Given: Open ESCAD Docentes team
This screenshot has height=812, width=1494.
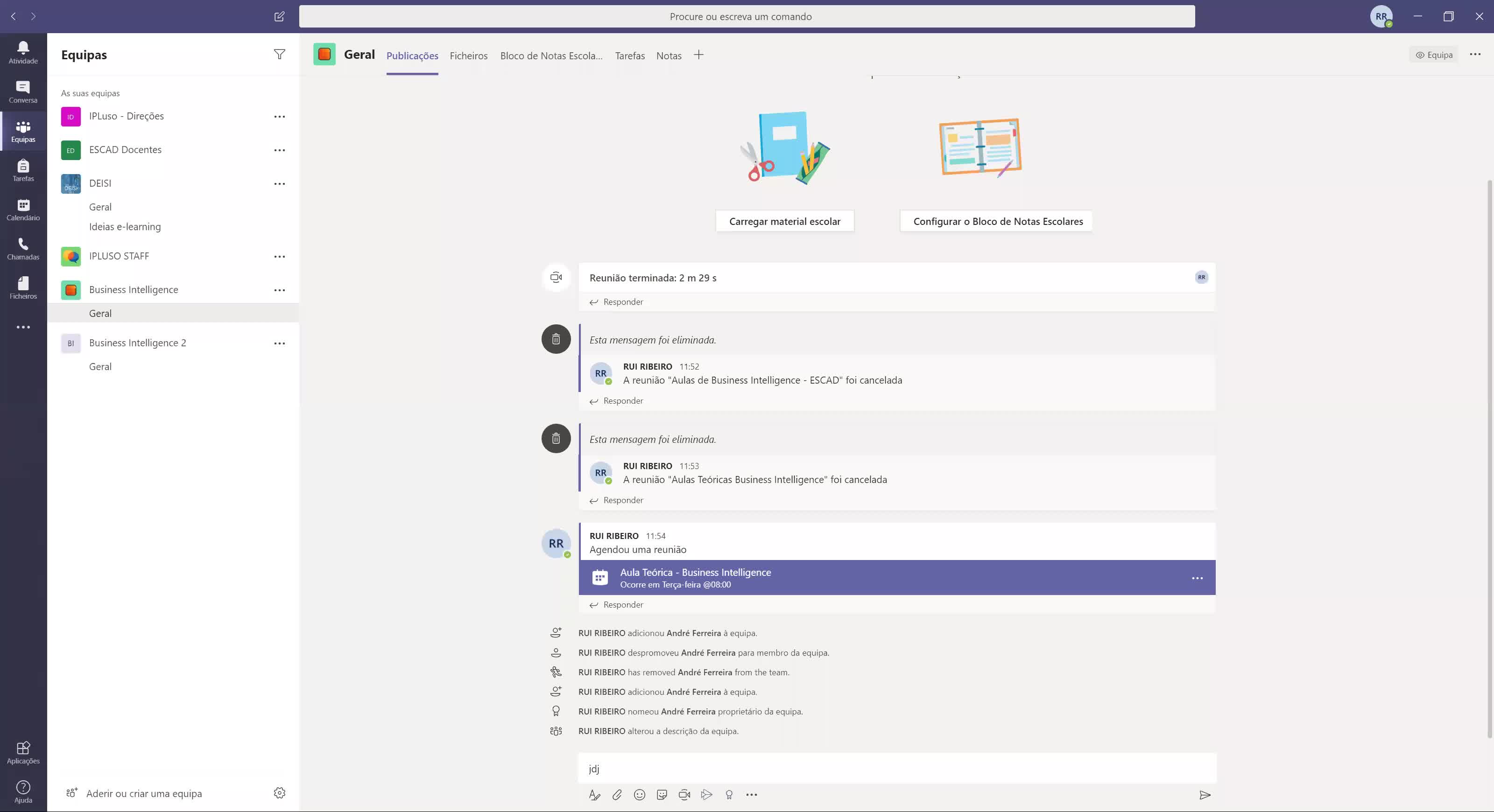Looking at the screenshot, I should pyautogui.click(x=125, y=149).
